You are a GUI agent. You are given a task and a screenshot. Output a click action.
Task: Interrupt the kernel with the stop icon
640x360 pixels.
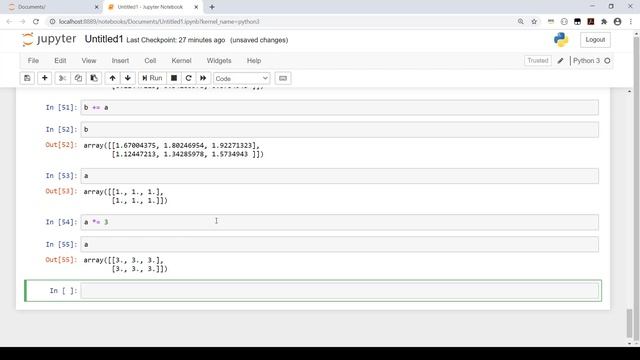pyautogui.click(x=174, y=78)
